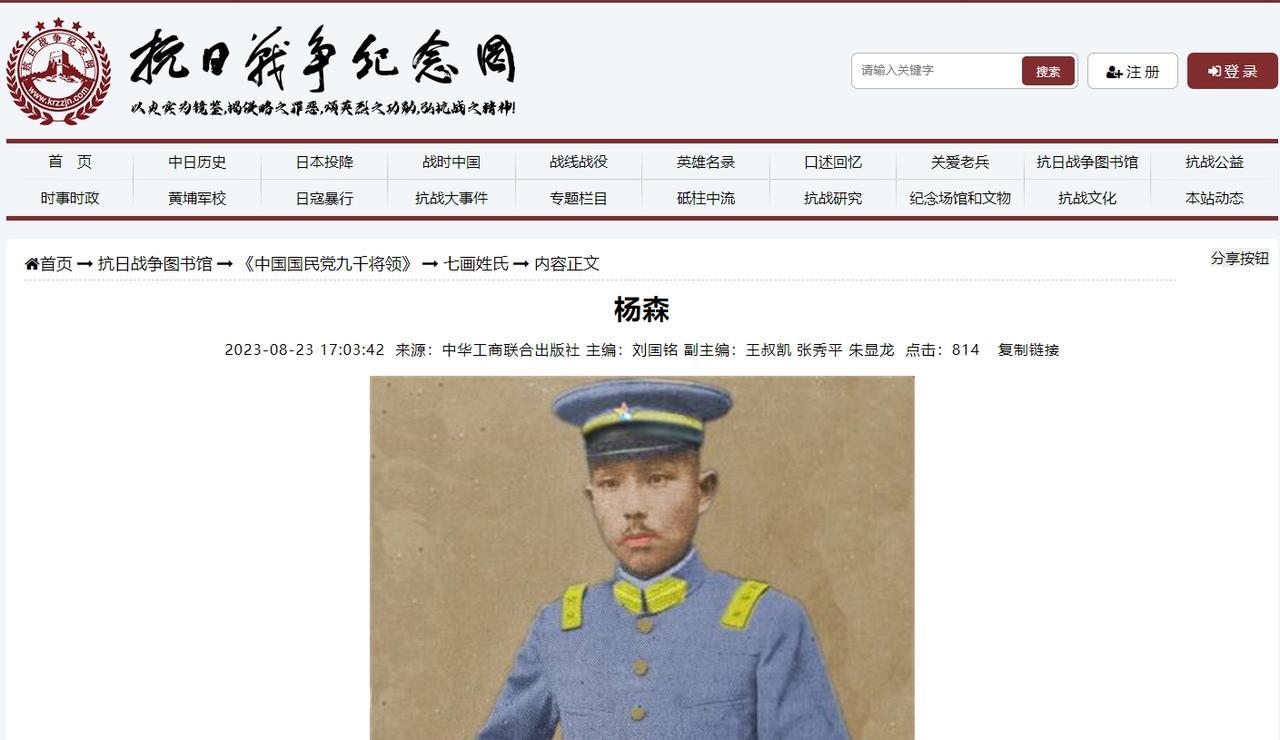Click the 分享按钮 share button
This screenshot has height=740, width=1280.
tap(1240, 258)
